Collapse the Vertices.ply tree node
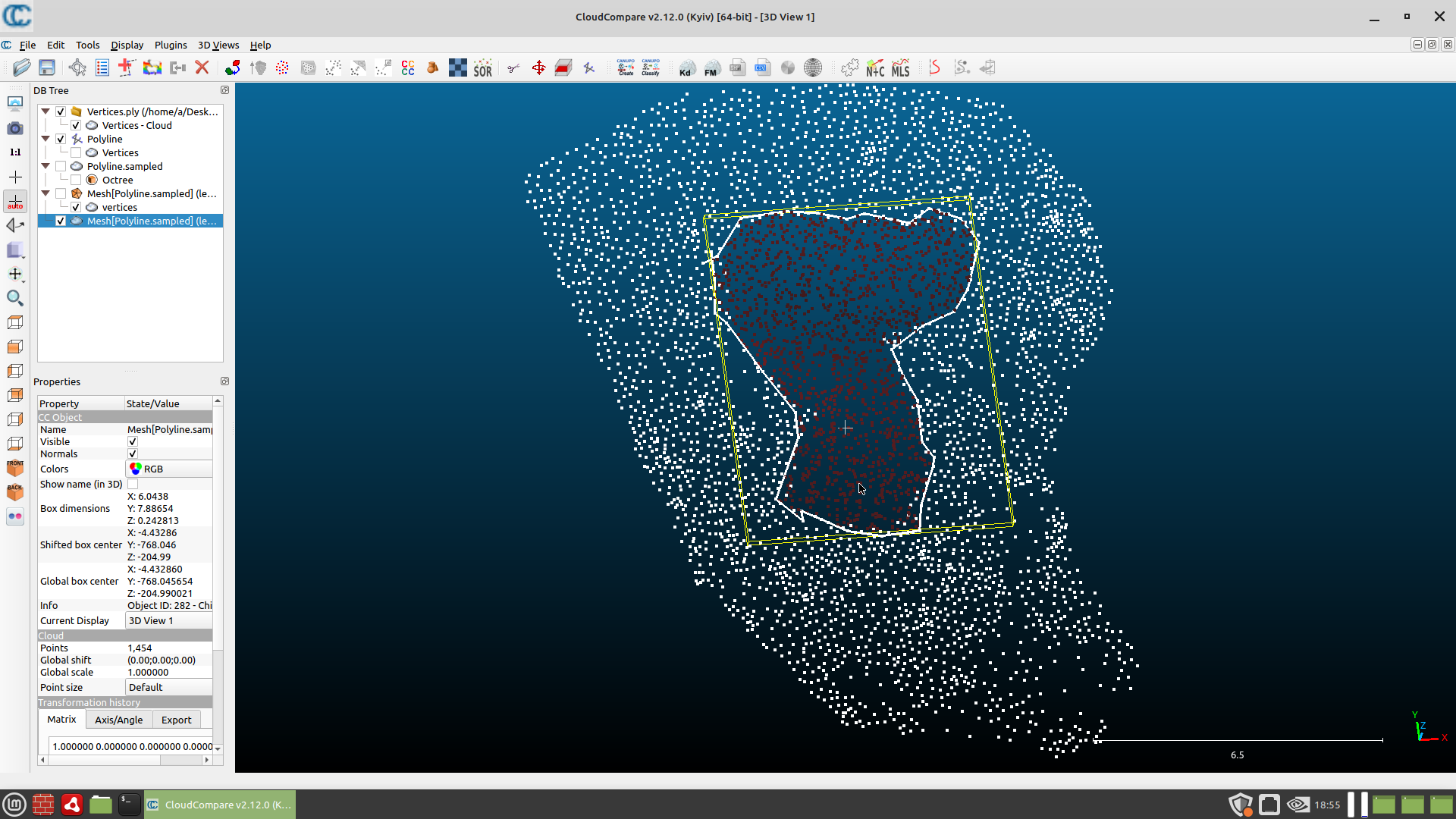Viewport: 1456px width, 819px height. point(45,111)
